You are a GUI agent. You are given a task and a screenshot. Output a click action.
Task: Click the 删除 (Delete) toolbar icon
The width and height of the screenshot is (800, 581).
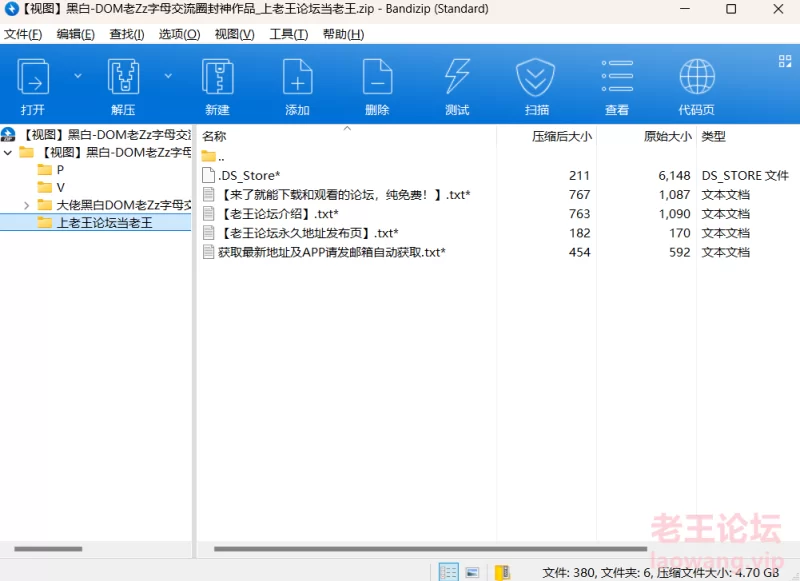(x=377, y=77)
